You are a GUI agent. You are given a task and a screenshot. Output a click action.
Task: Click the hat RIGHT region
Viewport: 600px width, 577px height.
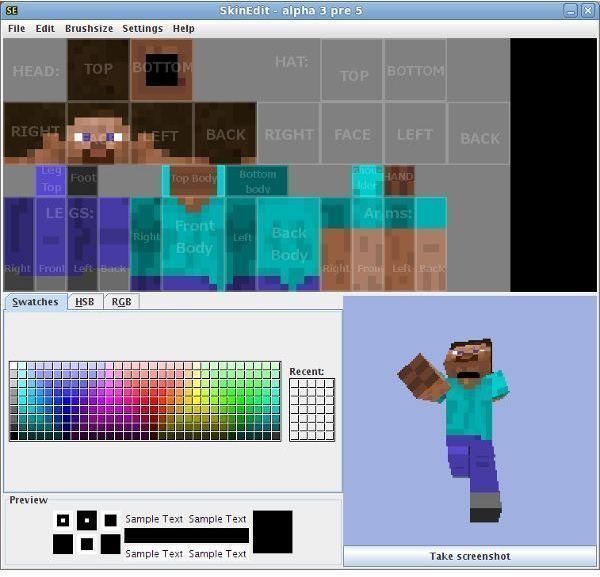pos(289,133)
